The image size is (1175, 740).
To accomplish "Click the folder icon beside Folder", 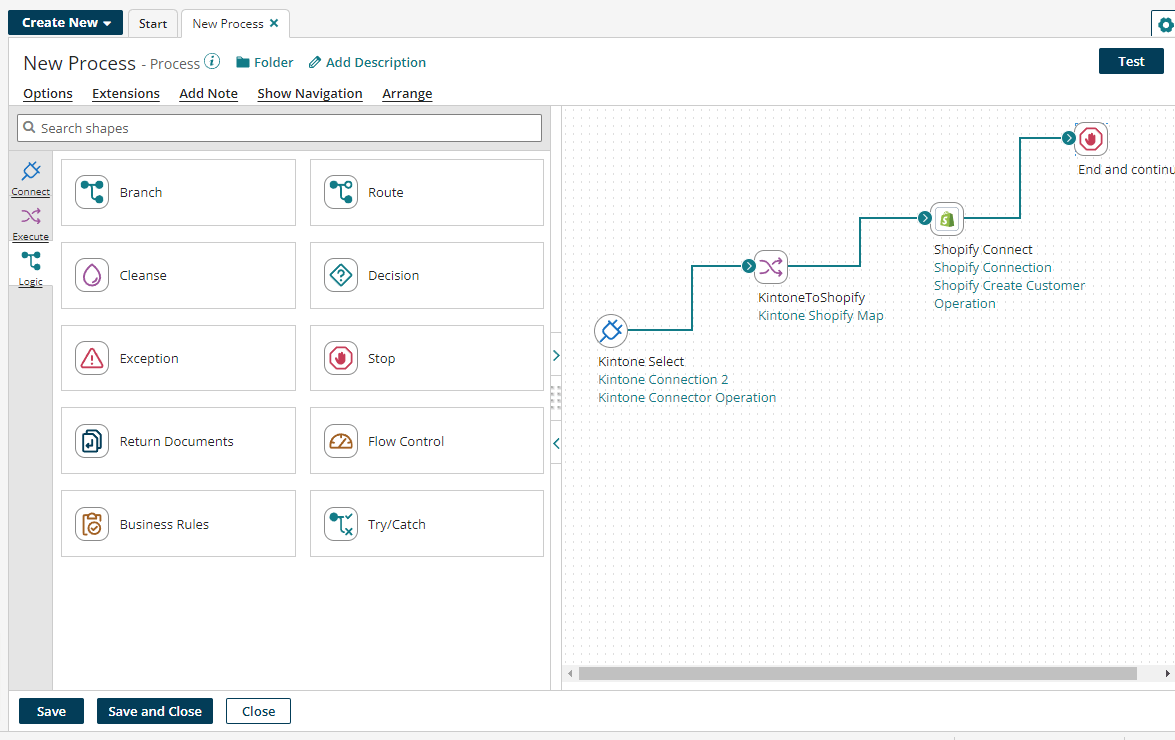I will coord(243,62).
